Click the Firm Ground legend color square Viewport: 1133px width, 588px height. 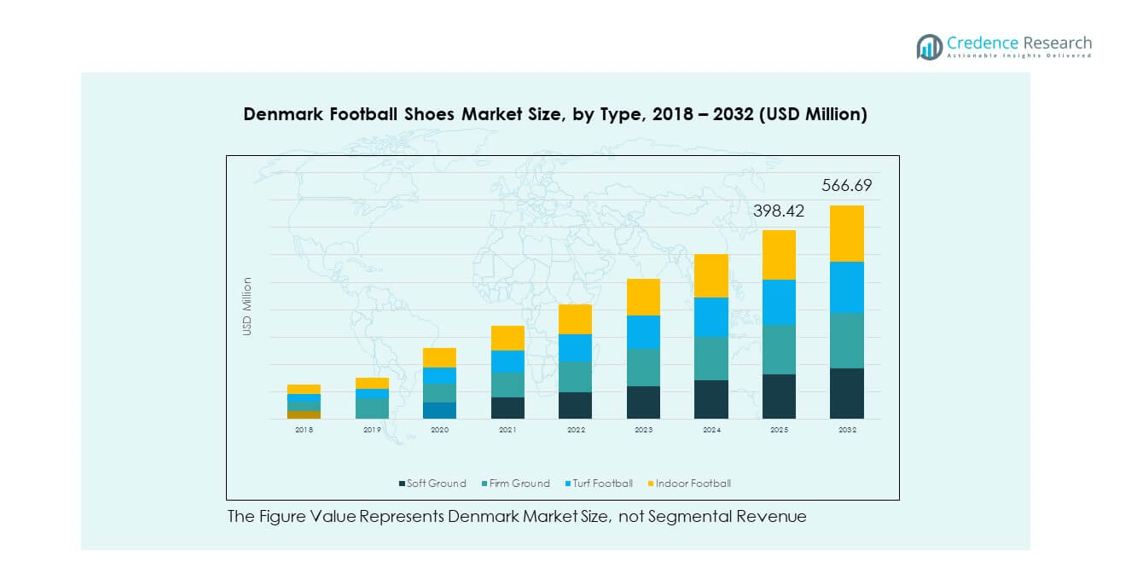coord(482,484)
